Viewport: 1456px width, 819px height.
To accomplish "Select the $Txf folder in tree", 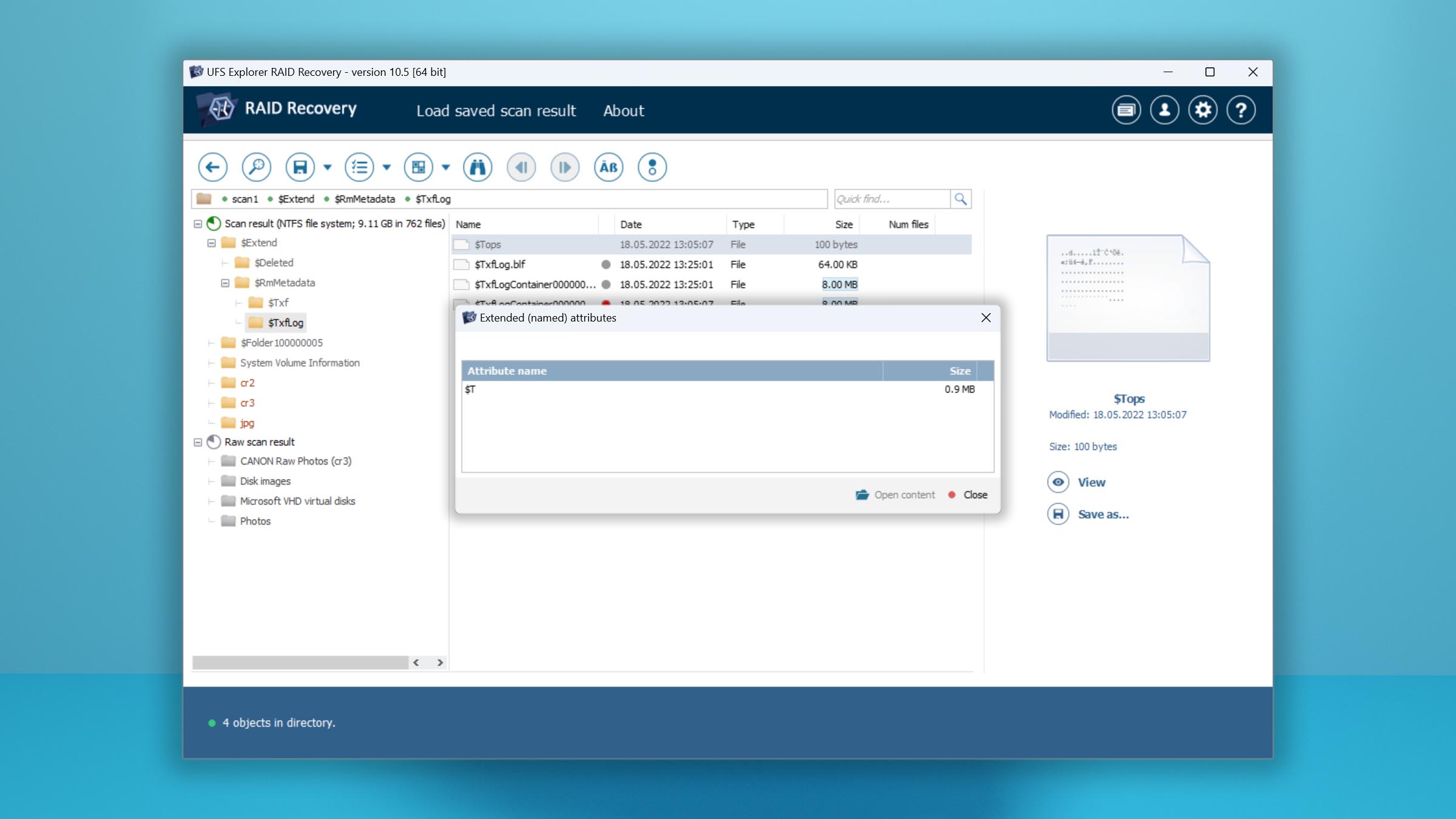I will [278, 303].
